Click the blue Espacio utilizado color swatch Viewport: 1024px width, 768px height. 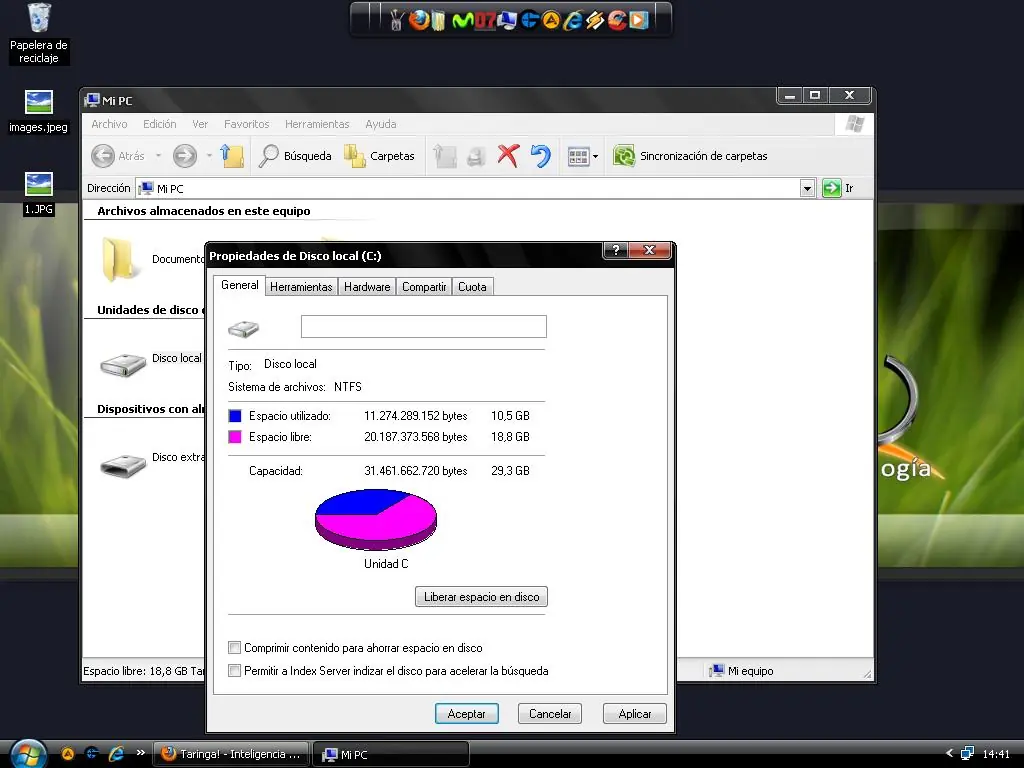(x=235, y=416)
